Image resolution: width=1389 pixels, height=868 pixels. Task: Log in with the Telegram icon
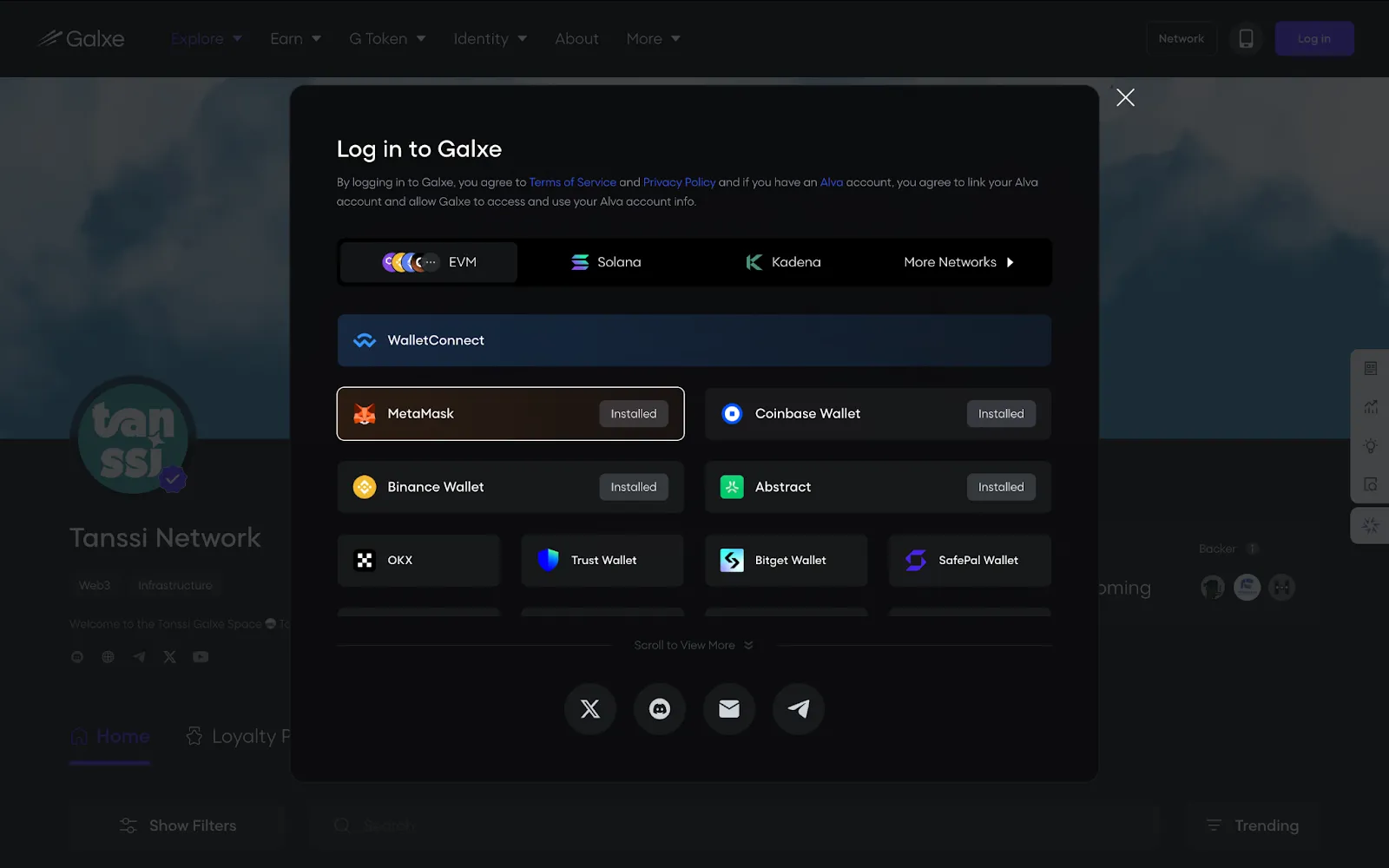[799, 709]
